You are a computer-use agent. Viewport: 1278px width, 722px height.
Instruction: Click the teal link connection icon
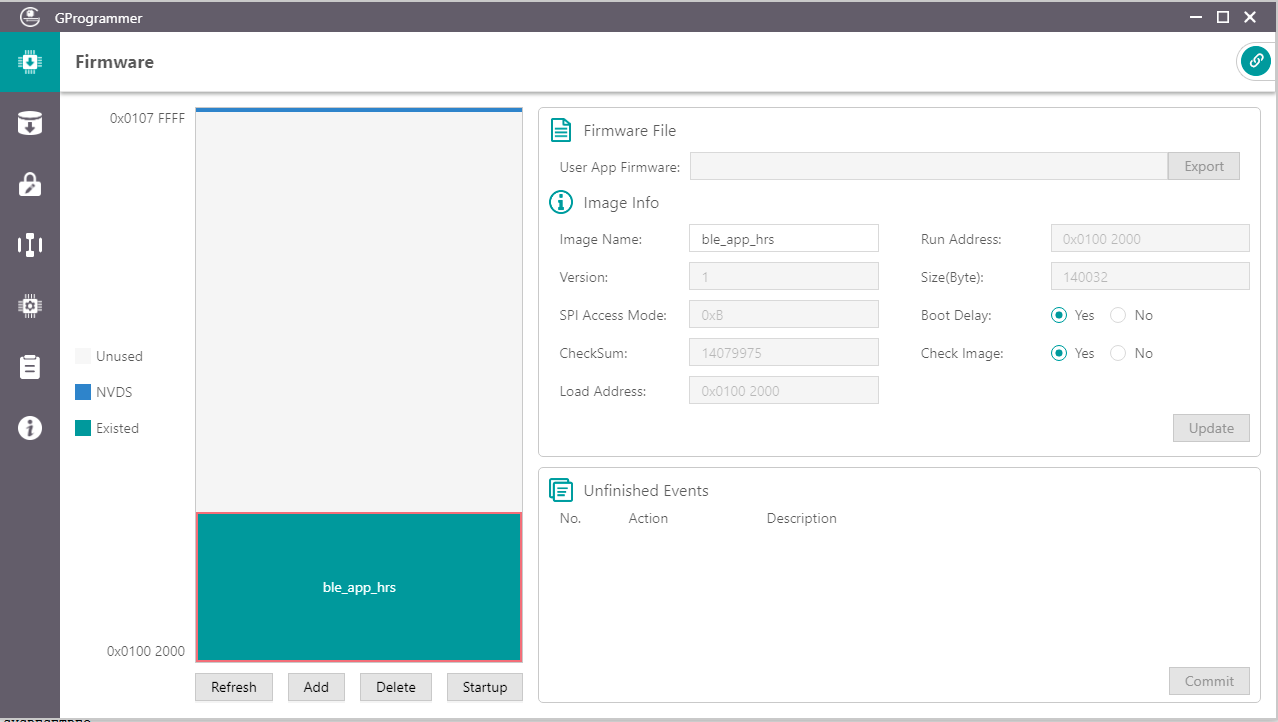coord(1255,61)
